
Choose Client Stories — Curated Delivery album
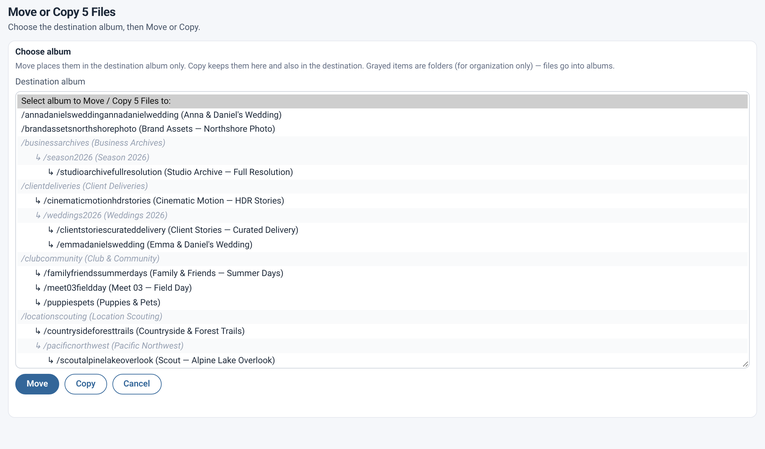(382, 230)
